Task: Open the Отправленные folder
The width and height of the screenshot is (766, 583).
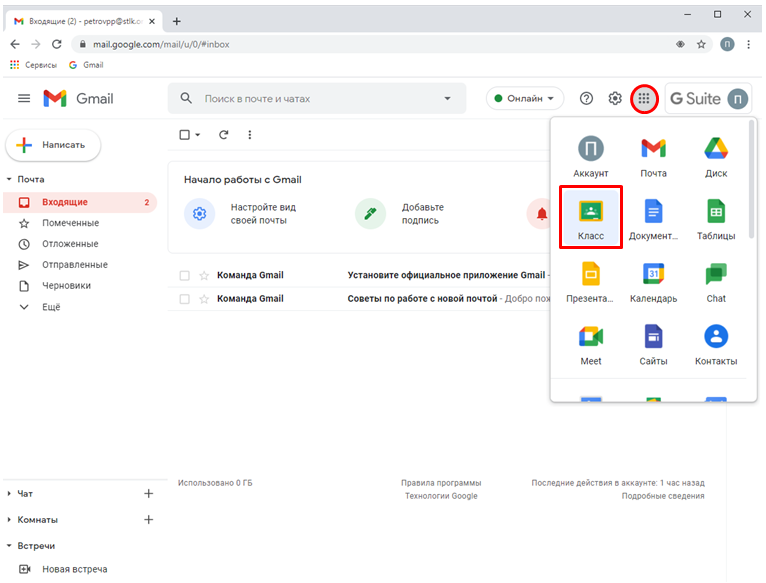Action: coord(75,265)
